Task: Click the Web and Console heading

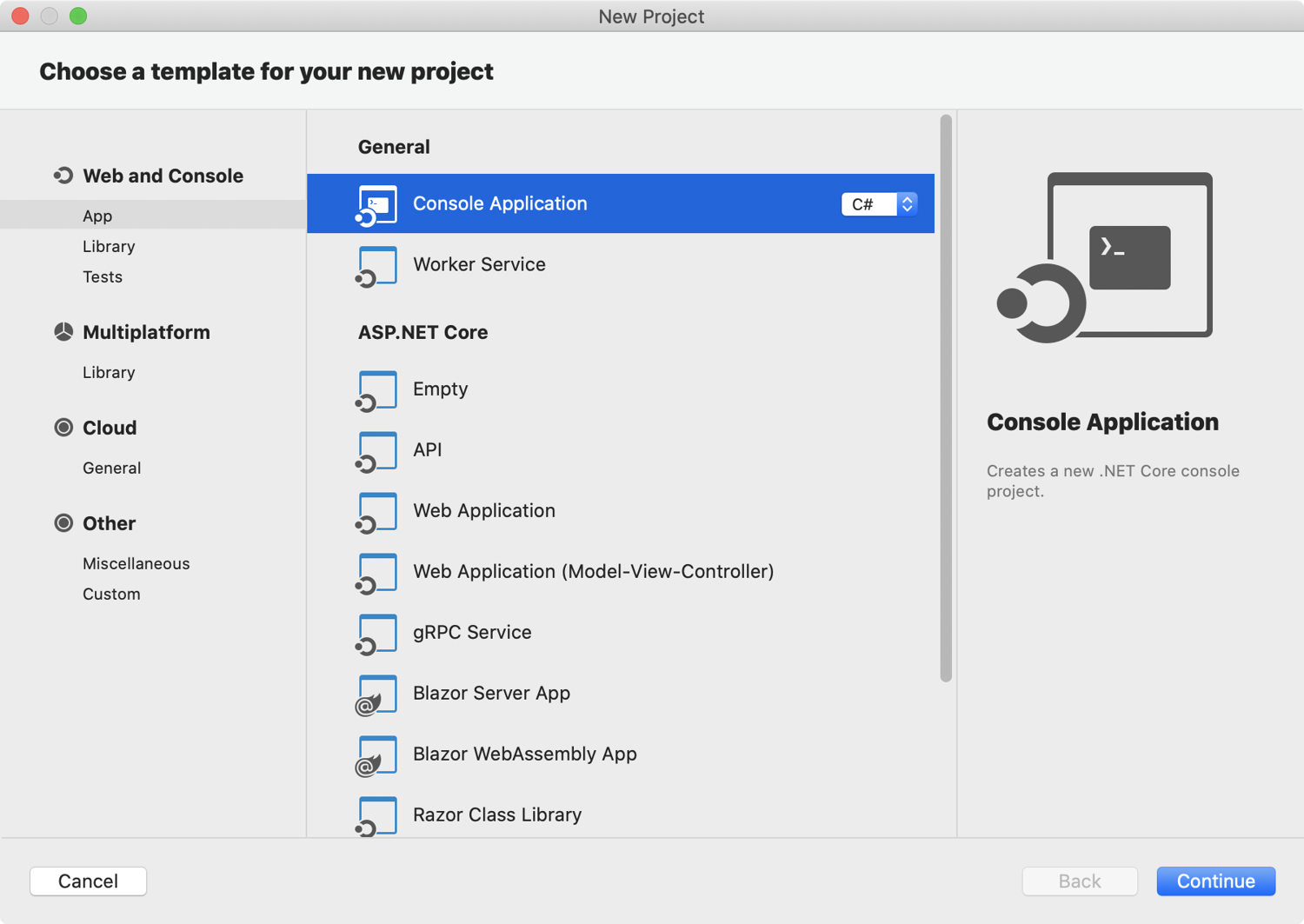Action: click(x=163, y=176)
